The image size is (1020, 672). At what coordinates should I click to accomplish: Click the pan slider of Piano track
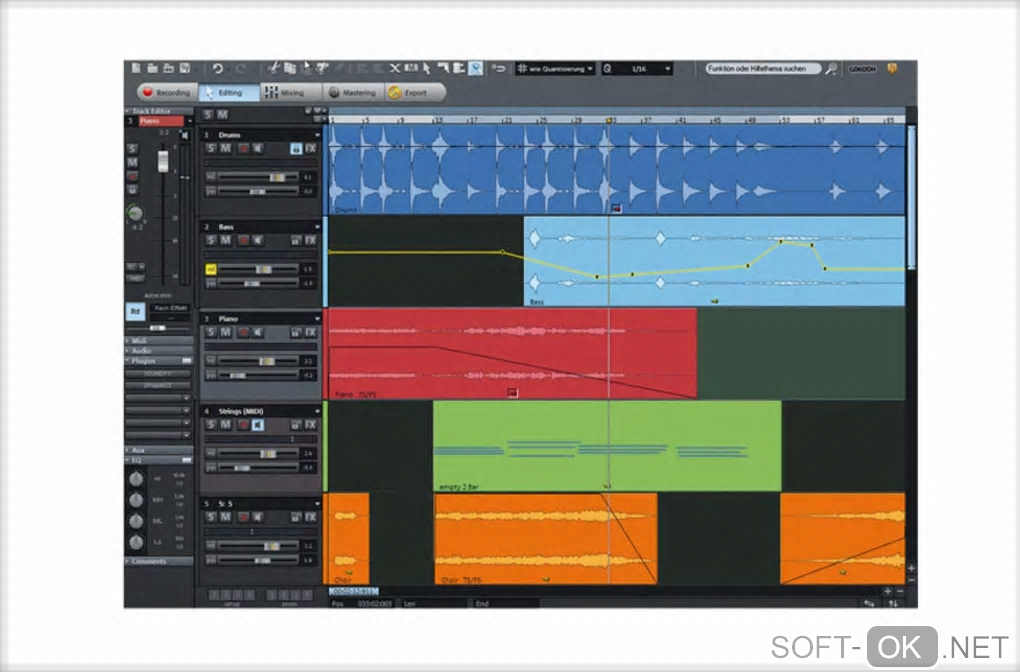click(258, 375)
